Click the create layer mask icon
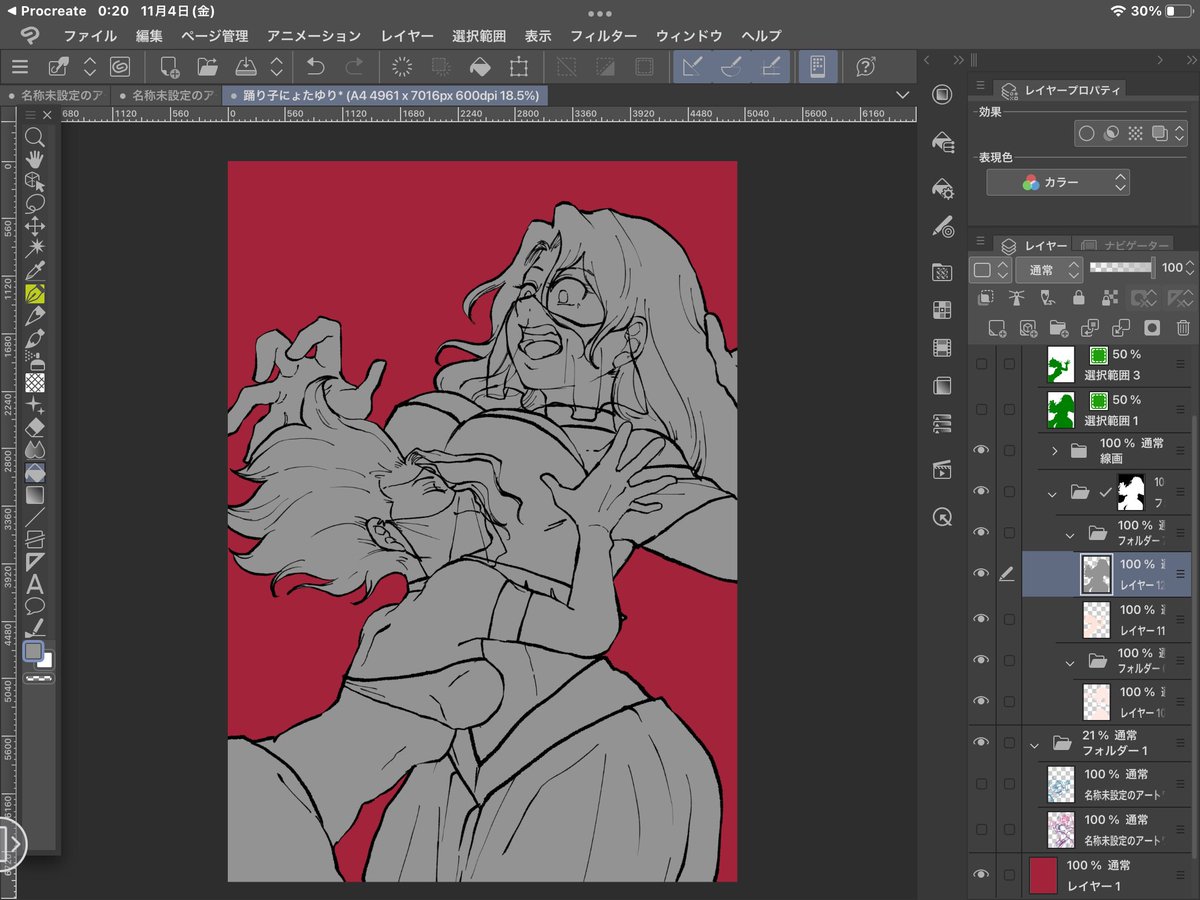 click(x=1152, y=328)
